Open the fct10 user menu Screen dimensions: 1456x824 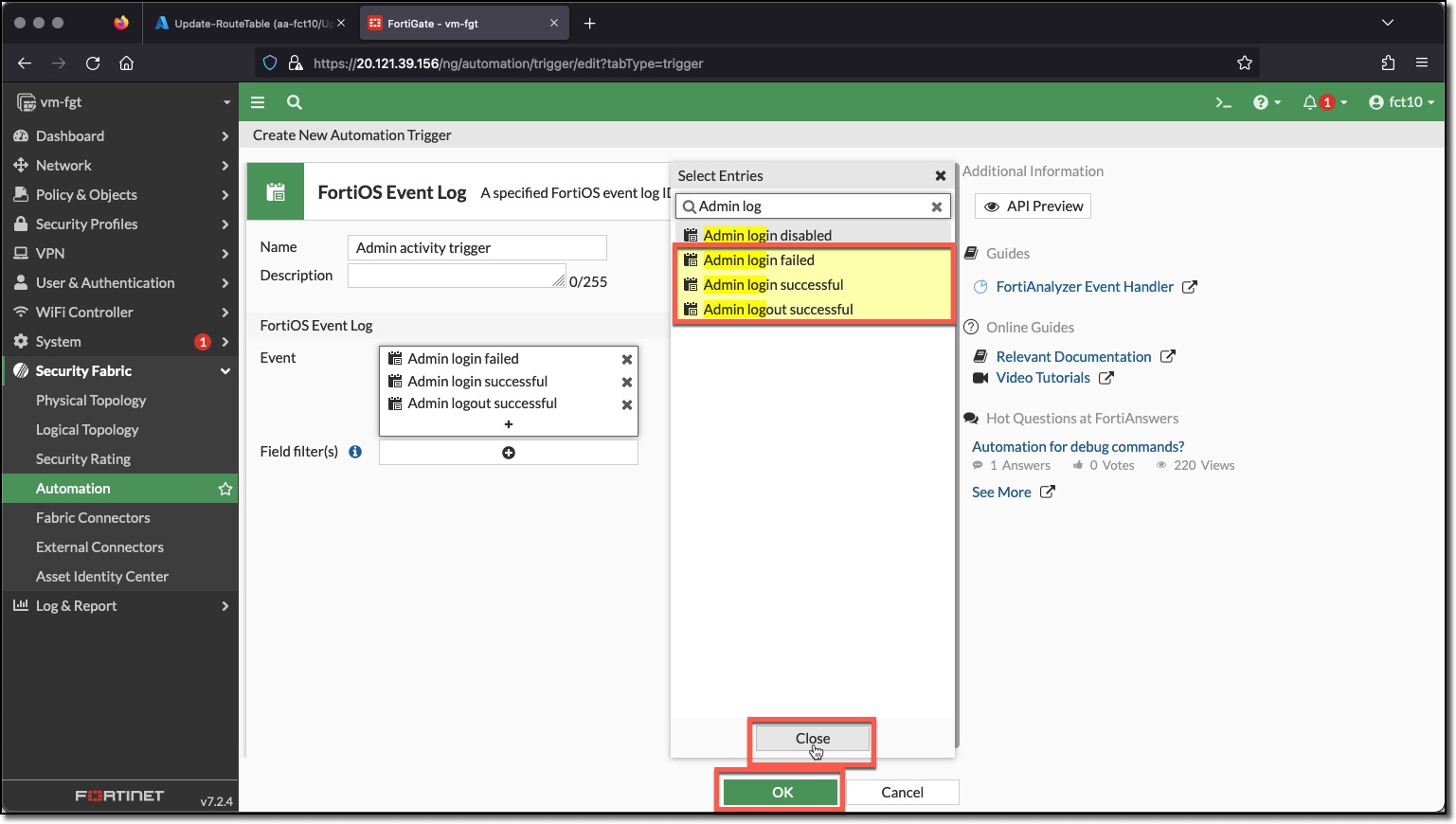point(1401,102)
